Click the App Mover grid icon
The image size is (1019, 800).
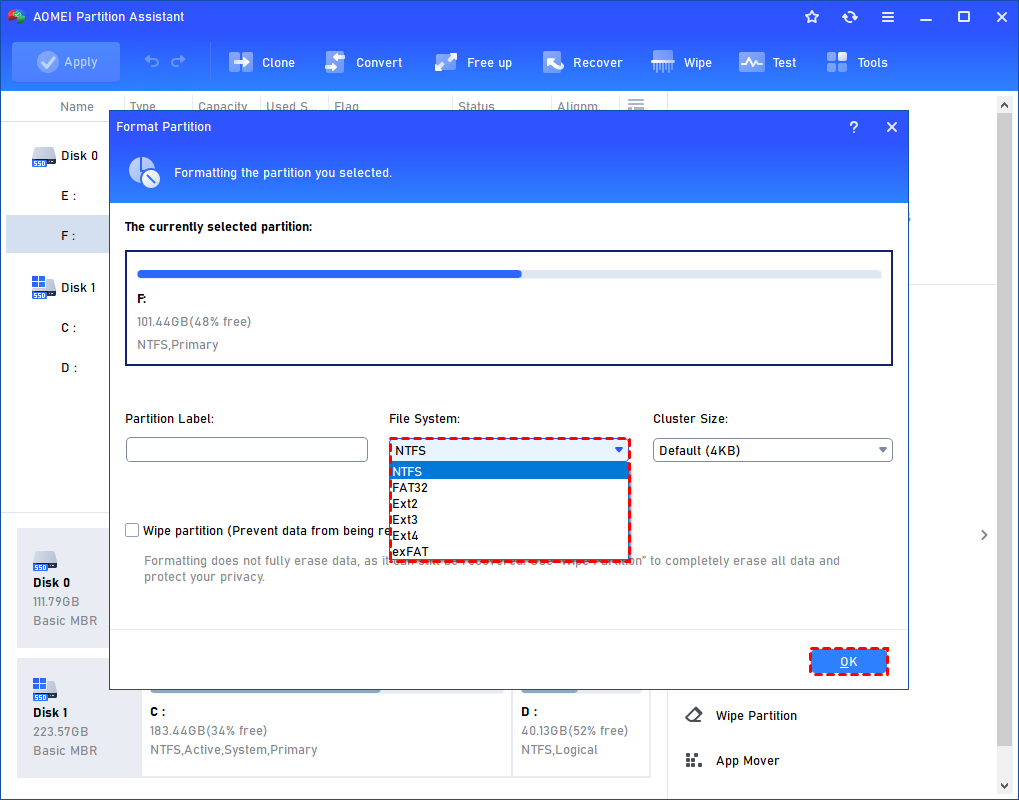[693, 760]
